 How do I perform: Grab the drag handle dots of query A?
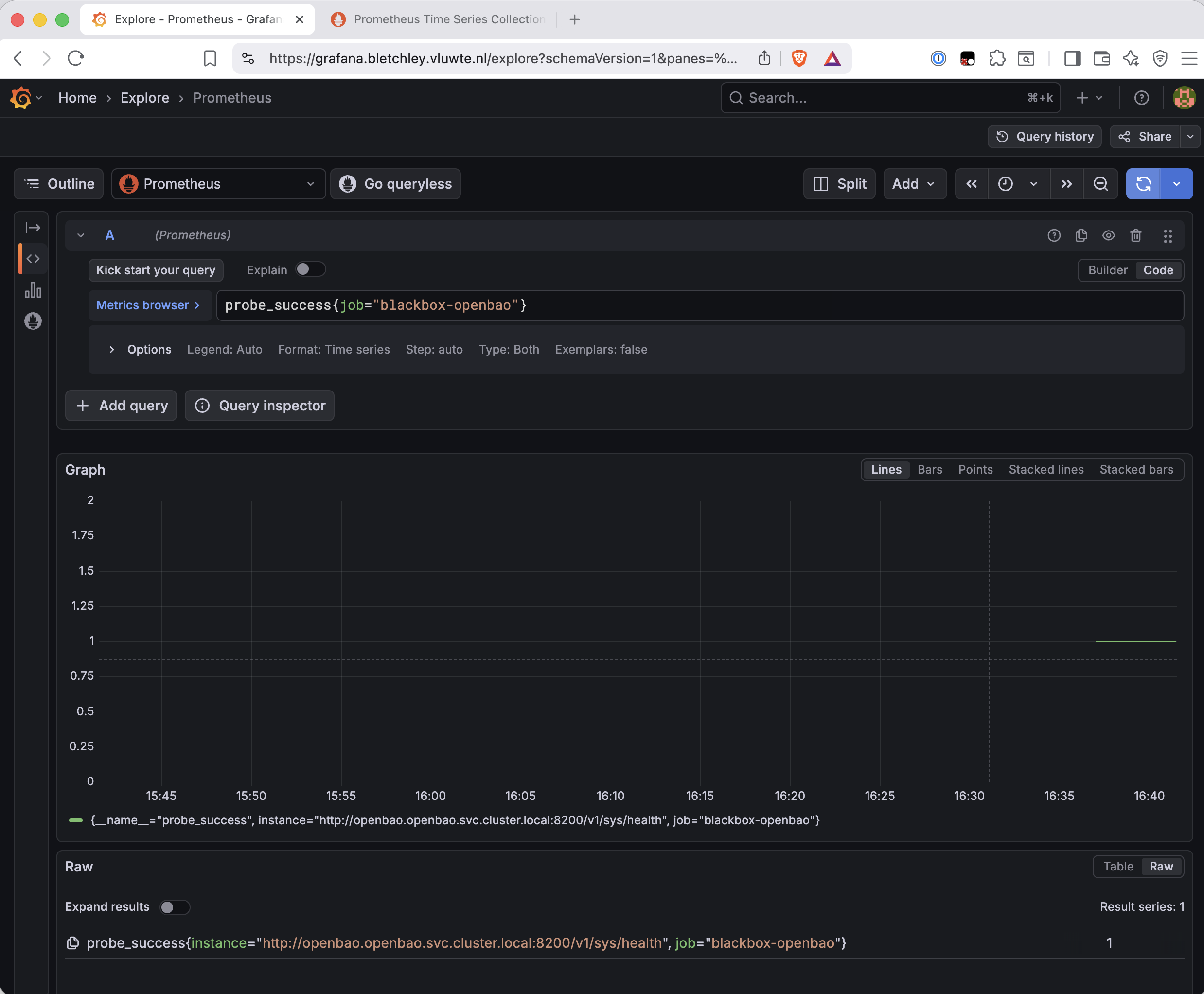click(1168, 236)
